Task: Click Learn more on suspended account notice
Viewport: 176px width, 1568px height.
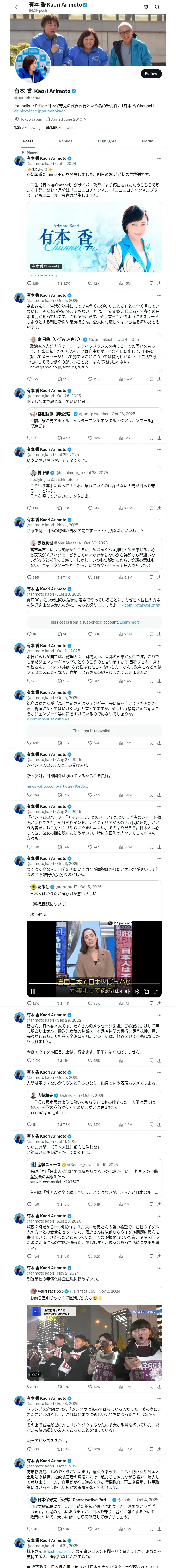Action: tap(130, 622)
